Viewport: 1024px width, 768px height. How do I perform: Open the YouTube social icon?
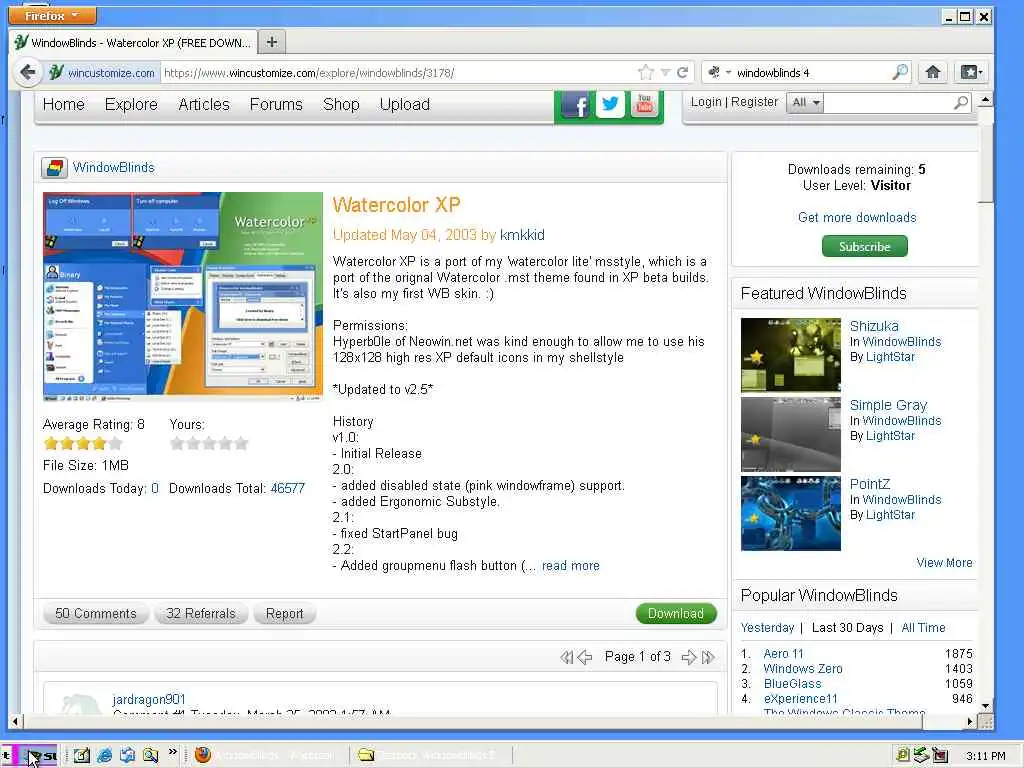(x=644, y=104)
